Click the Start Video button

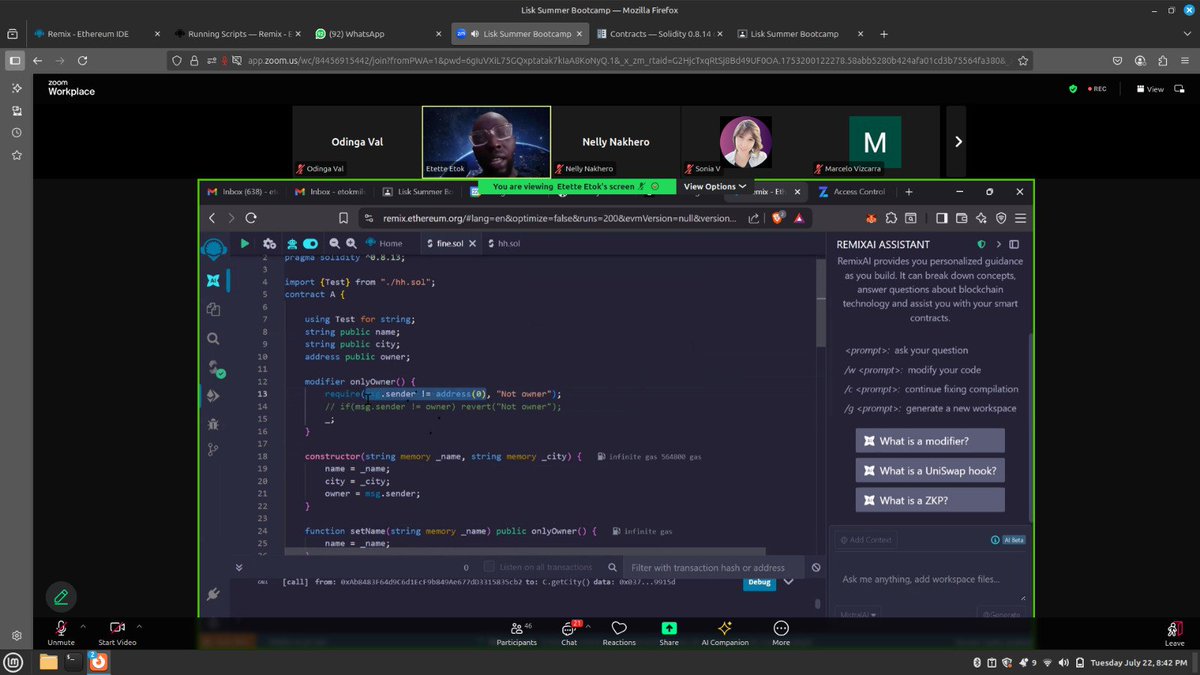click(117, 633)
